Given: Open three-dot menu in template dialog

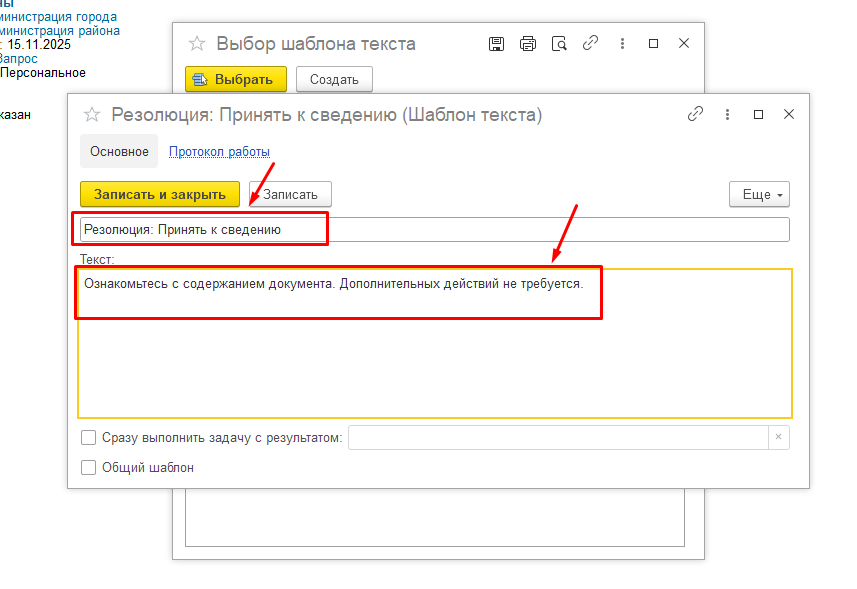Looking at the screenshot, I should pyautogui.click(x=727, y=114).
